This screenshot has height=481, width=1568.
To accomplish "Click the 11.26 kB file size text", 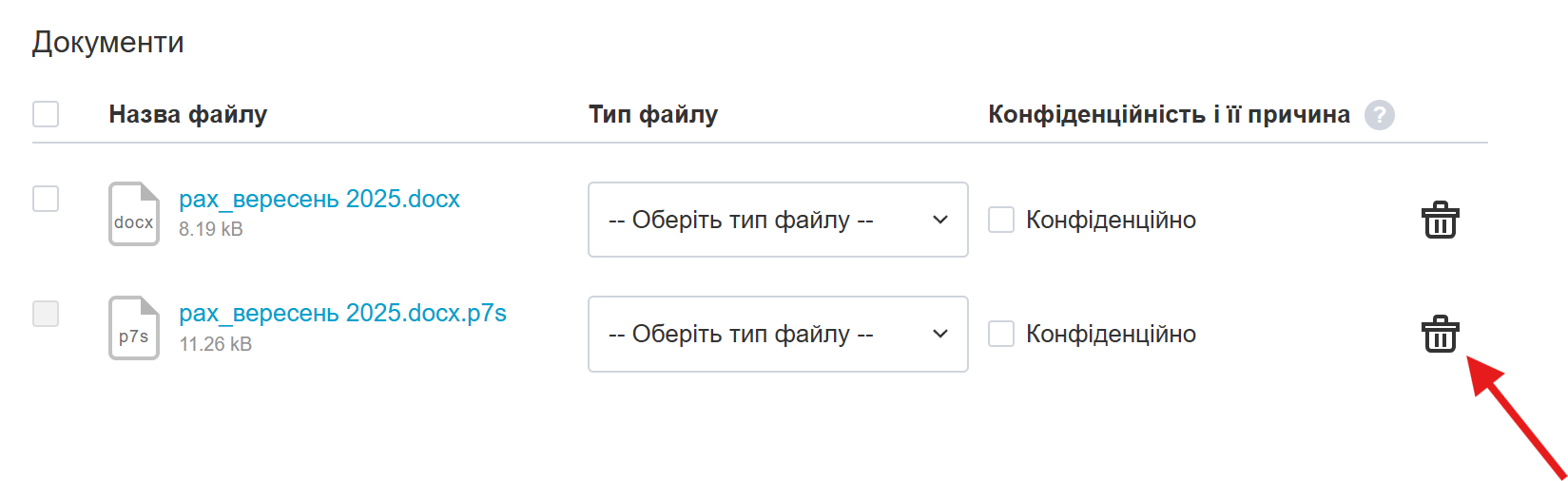I will click(216, 343).
